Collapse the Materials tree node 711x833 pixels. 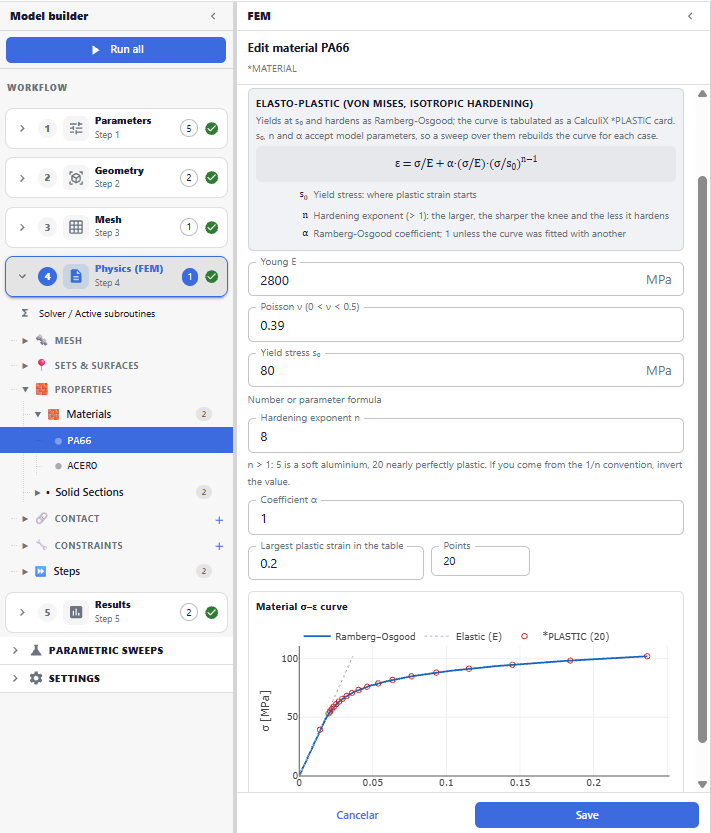coord(38,414)
